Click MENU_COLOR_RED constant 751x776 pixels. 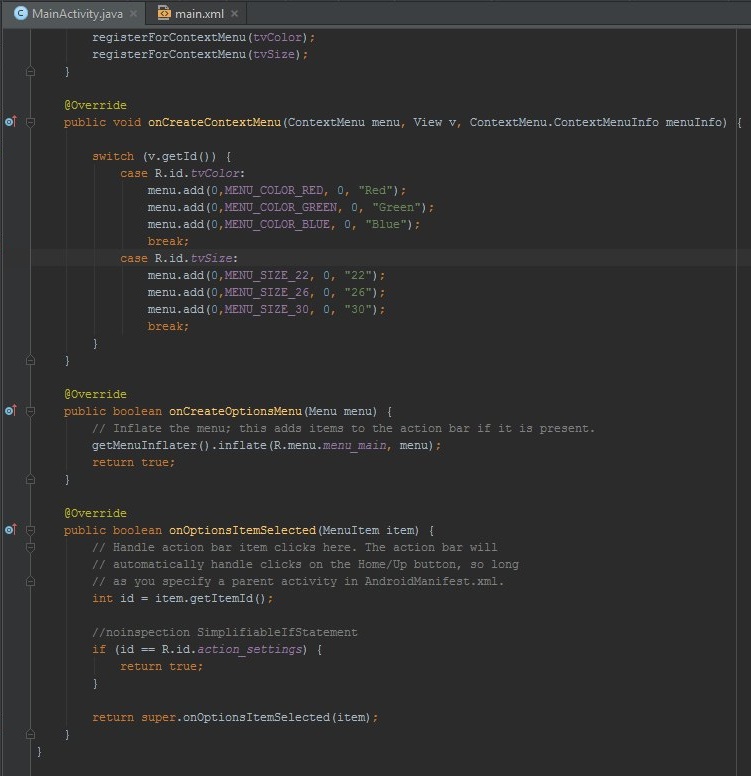tap(274, 190)
